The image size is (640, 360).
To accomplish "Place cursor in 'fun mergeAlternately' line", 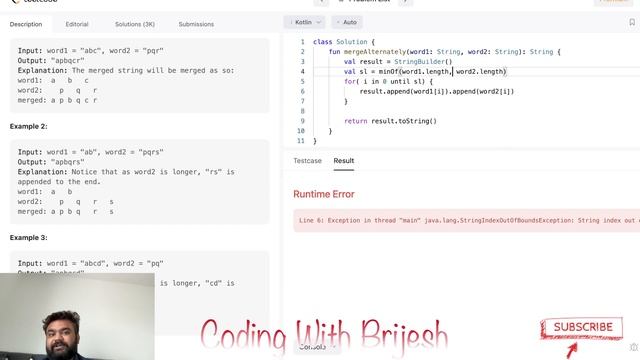I will coord(444,52).
